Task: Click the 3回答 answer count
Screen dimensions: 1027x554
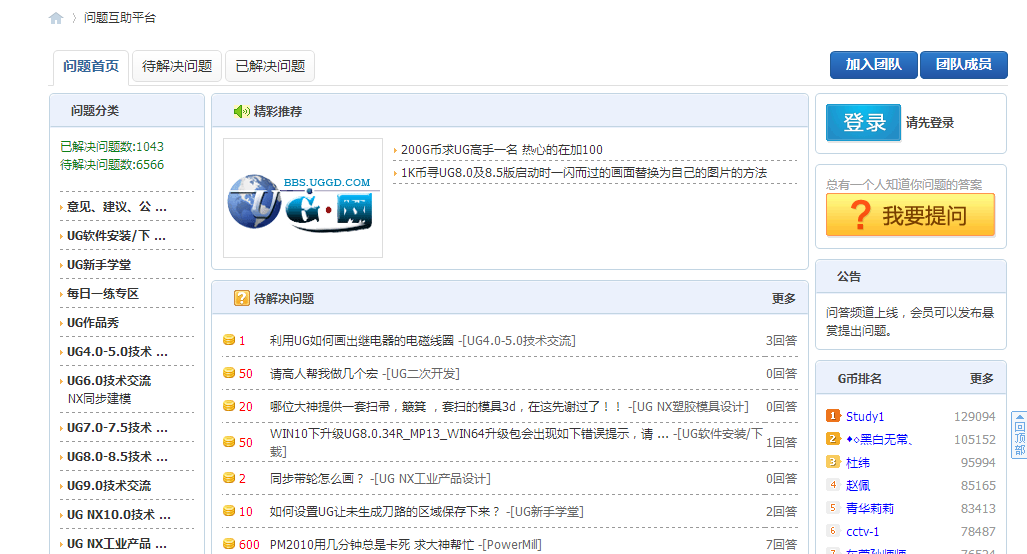Action: tap(781, 341)
